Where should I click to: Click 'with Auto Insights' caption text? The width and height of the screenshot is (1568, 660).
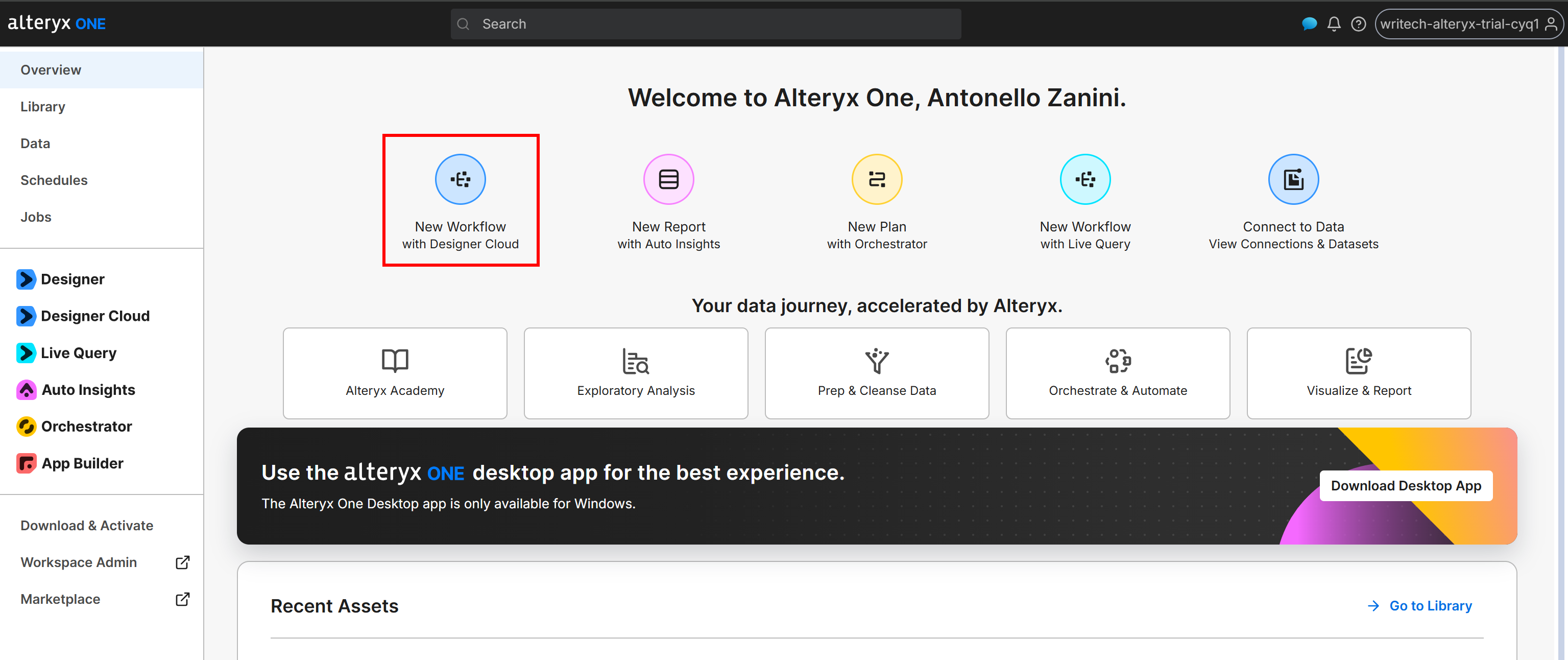pos(668,244)
